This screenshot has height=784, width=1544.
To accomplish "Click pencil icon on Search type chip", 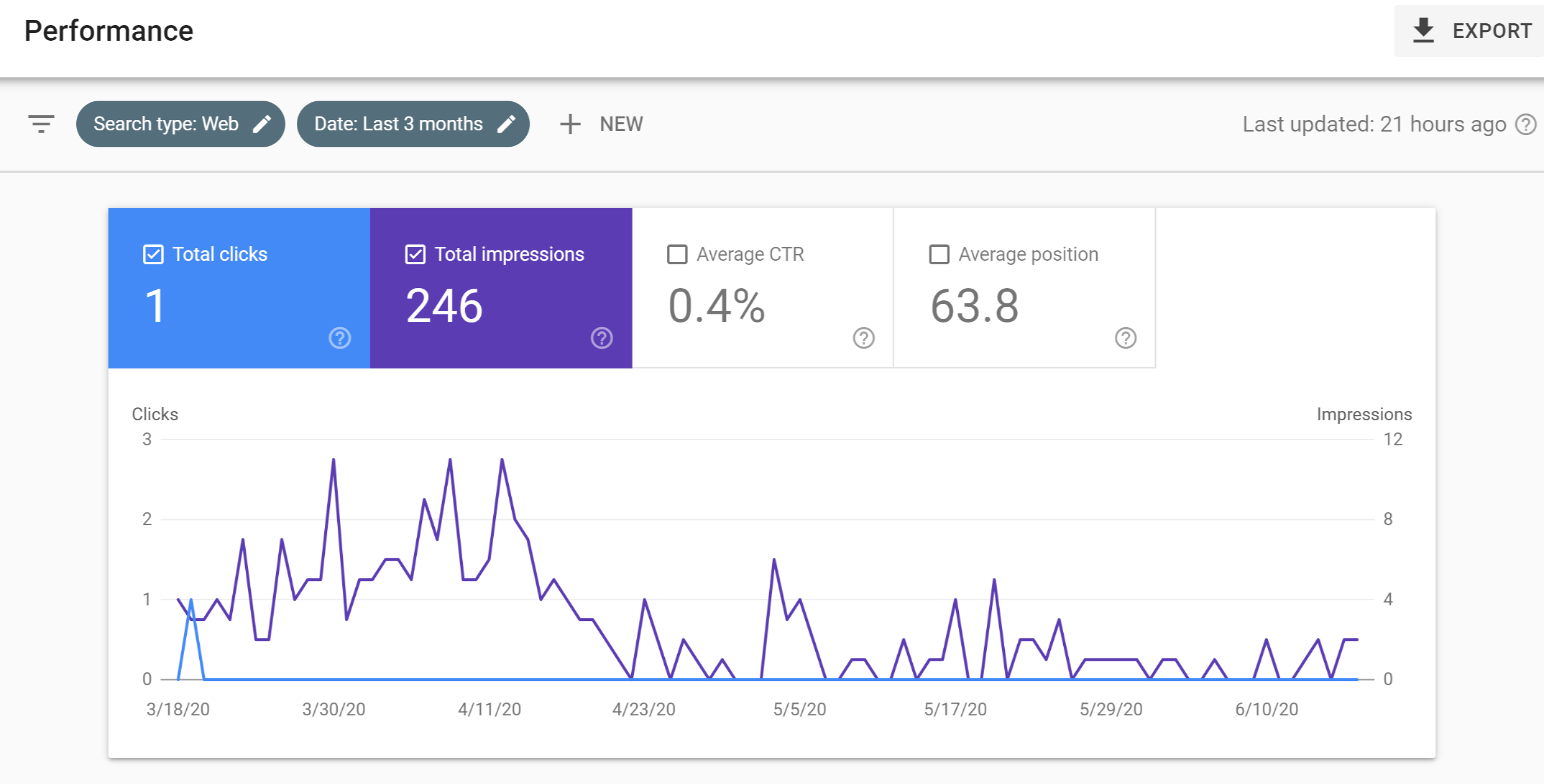I will point(262,124).
